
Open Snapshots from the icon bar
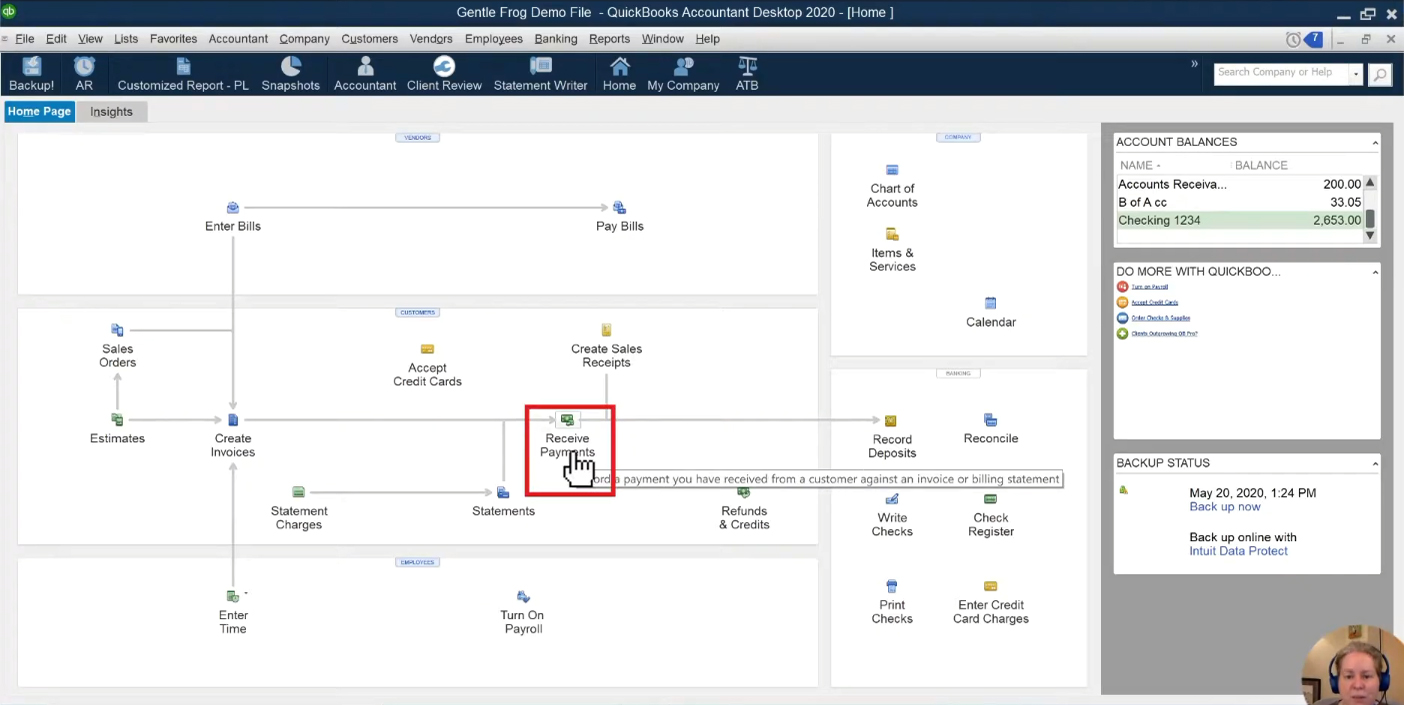[290, 74]
